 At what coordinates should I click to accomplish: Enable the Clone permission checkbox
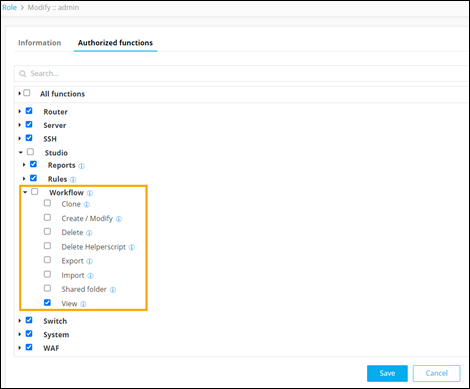pos(47,203)
